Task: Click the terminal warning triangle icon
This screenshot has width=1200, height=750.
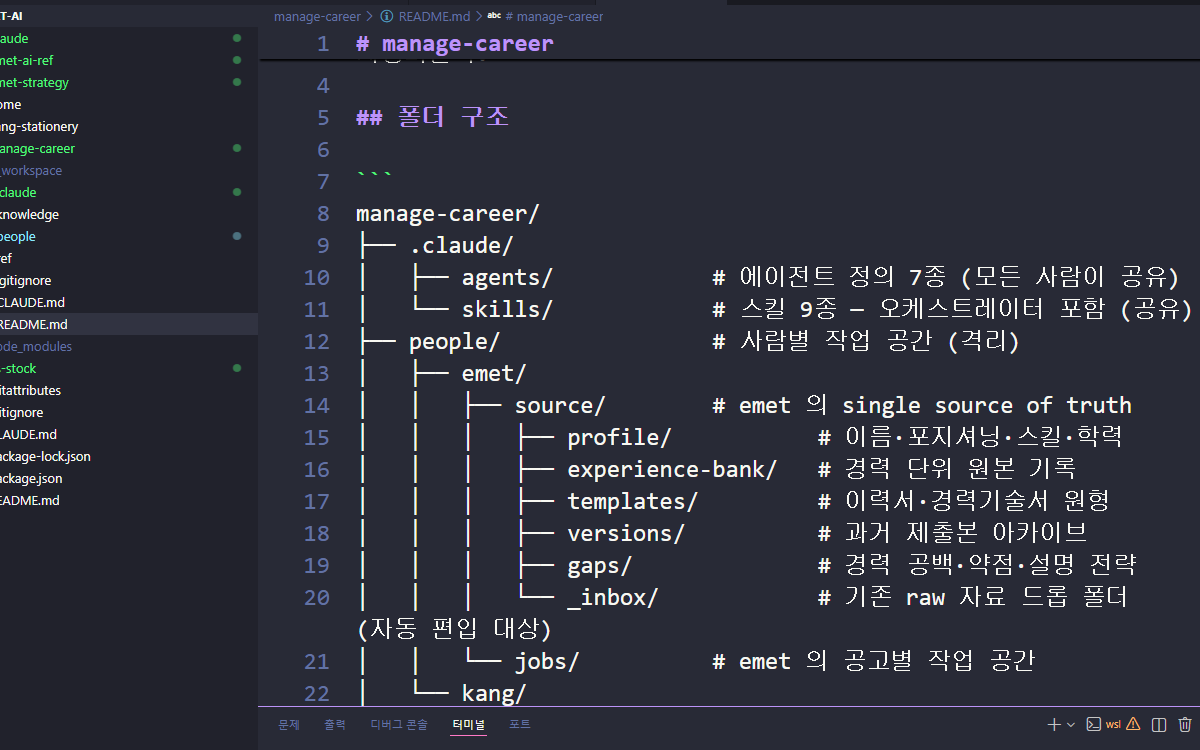Action: point(1133,724)
